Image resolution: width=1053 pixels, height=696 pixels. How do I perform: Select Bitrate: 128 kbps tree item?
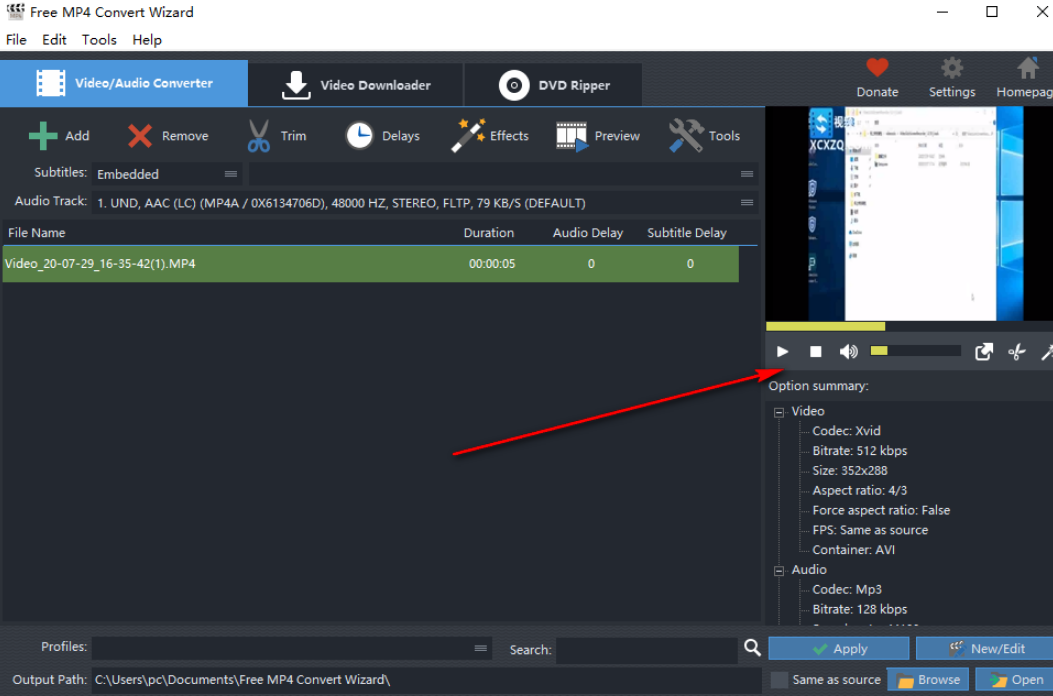coord(860,609)
